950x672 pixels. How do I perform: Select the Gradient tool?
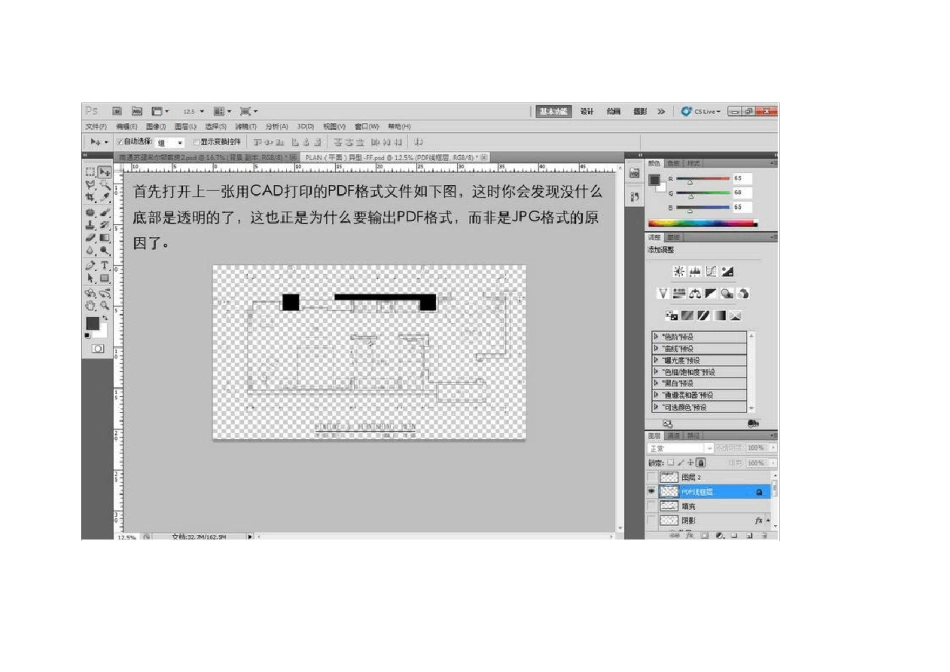coord(105,238)
